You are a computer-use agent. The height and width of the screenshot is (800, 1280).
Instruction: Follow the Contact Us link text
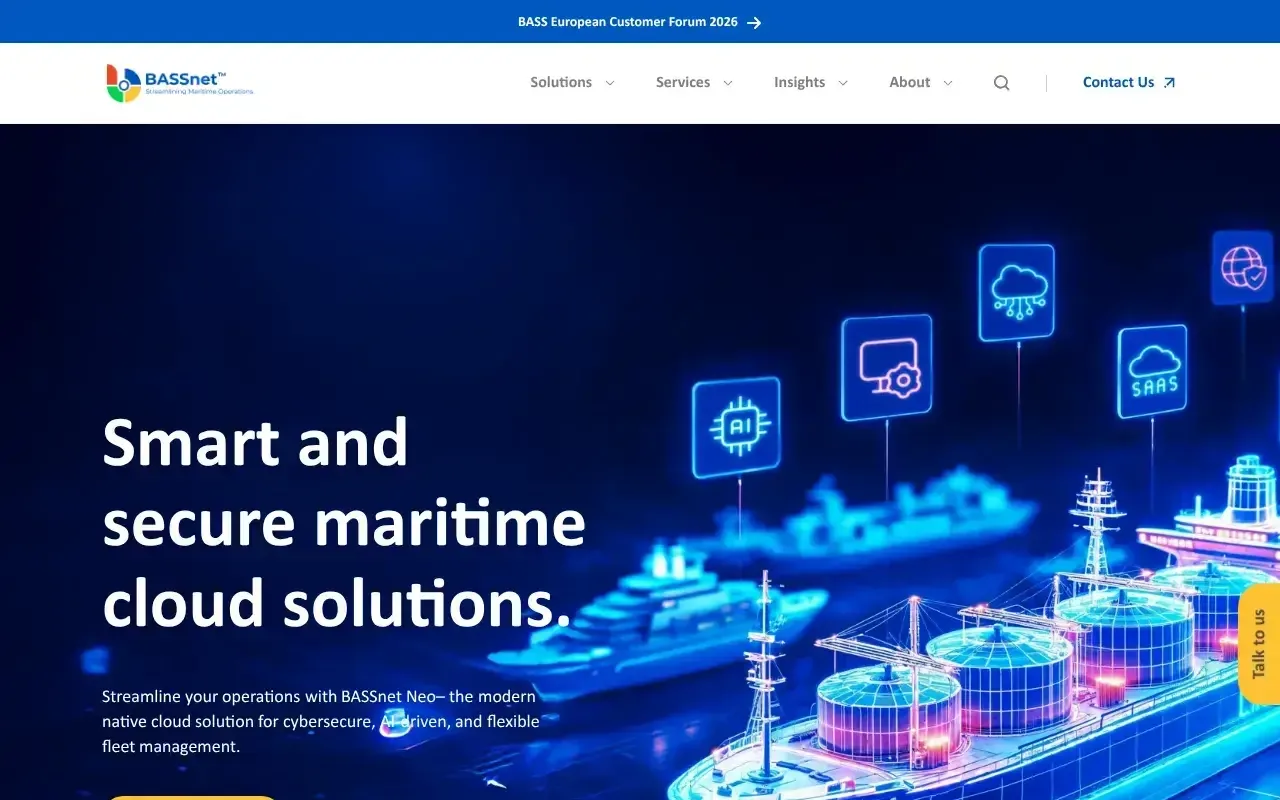[x=1118, y=83]
